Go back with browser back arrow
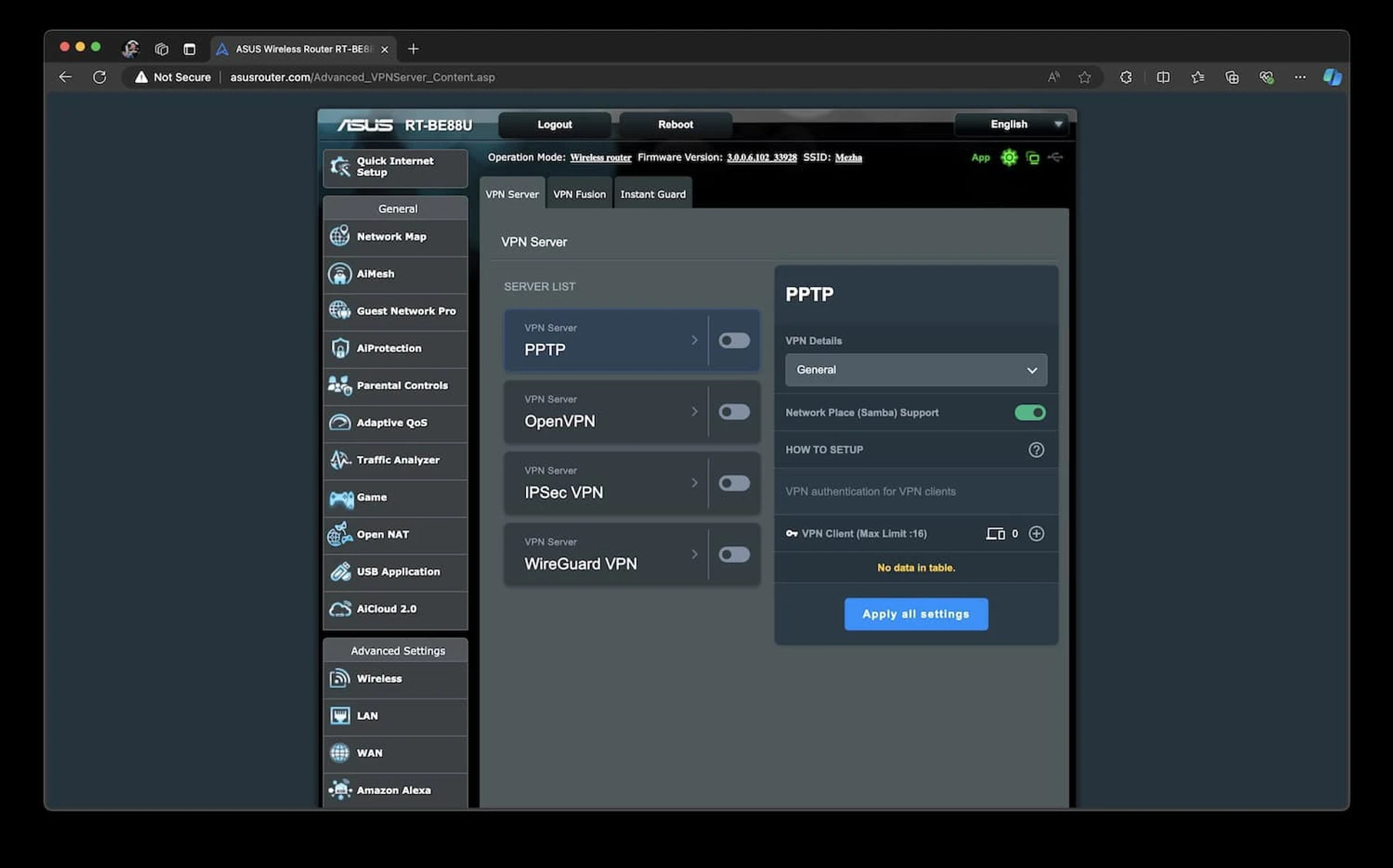 click(x=65, y=77)
